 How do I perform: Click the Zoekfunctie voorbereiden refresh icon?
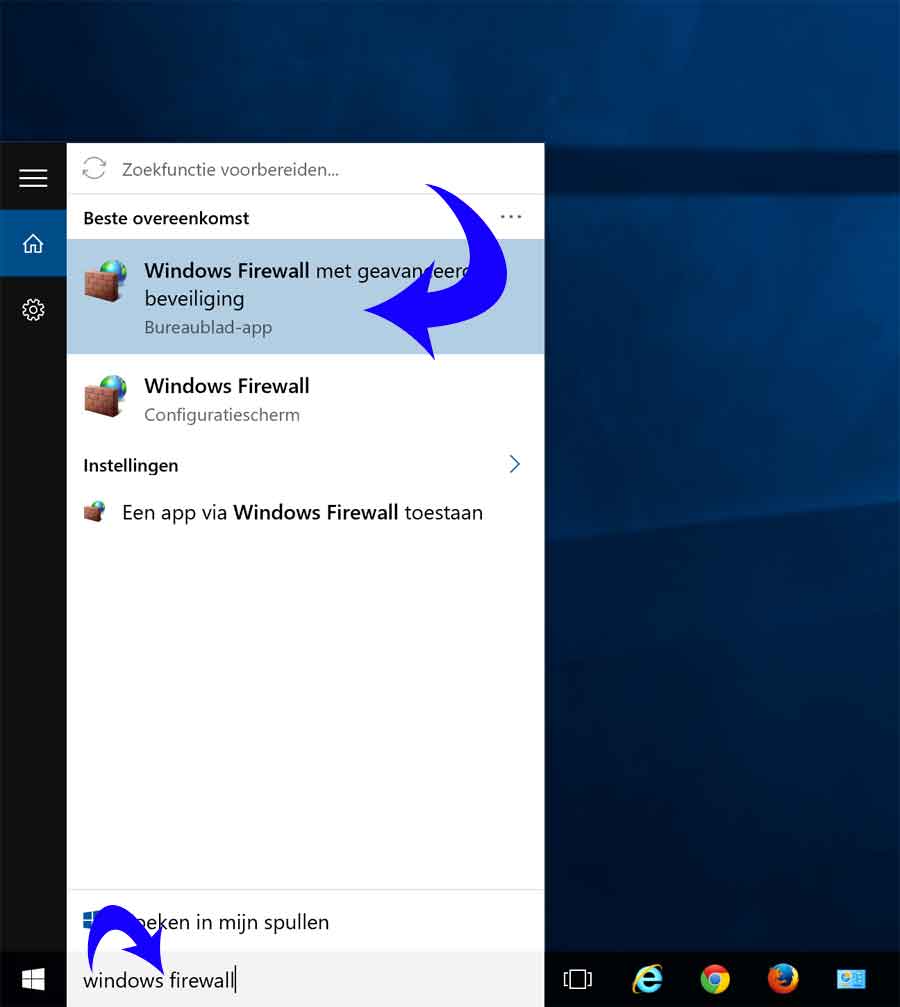pyautogui.click(x=94, y=169)
